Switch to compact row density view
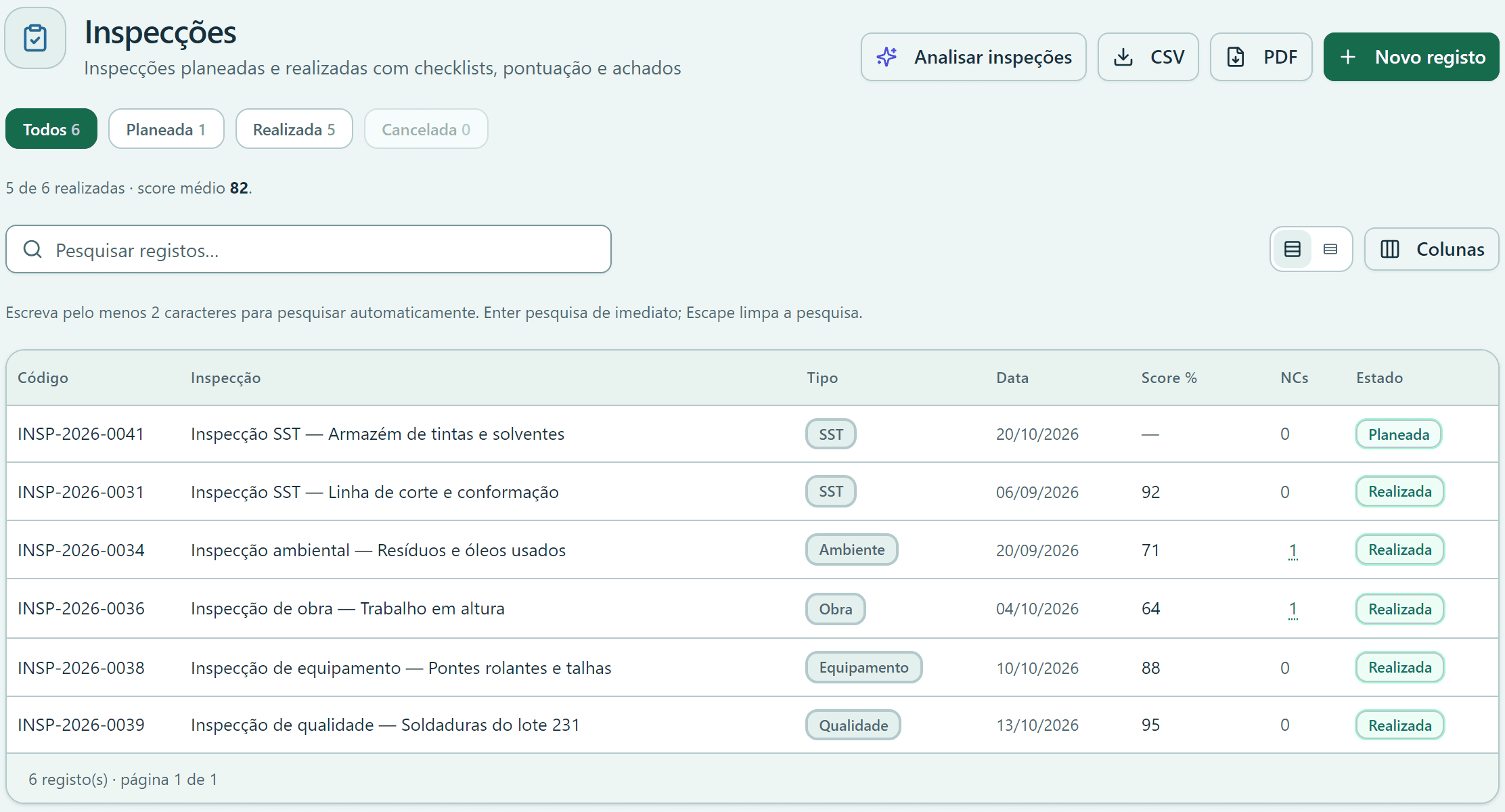 click(1330, 249)
